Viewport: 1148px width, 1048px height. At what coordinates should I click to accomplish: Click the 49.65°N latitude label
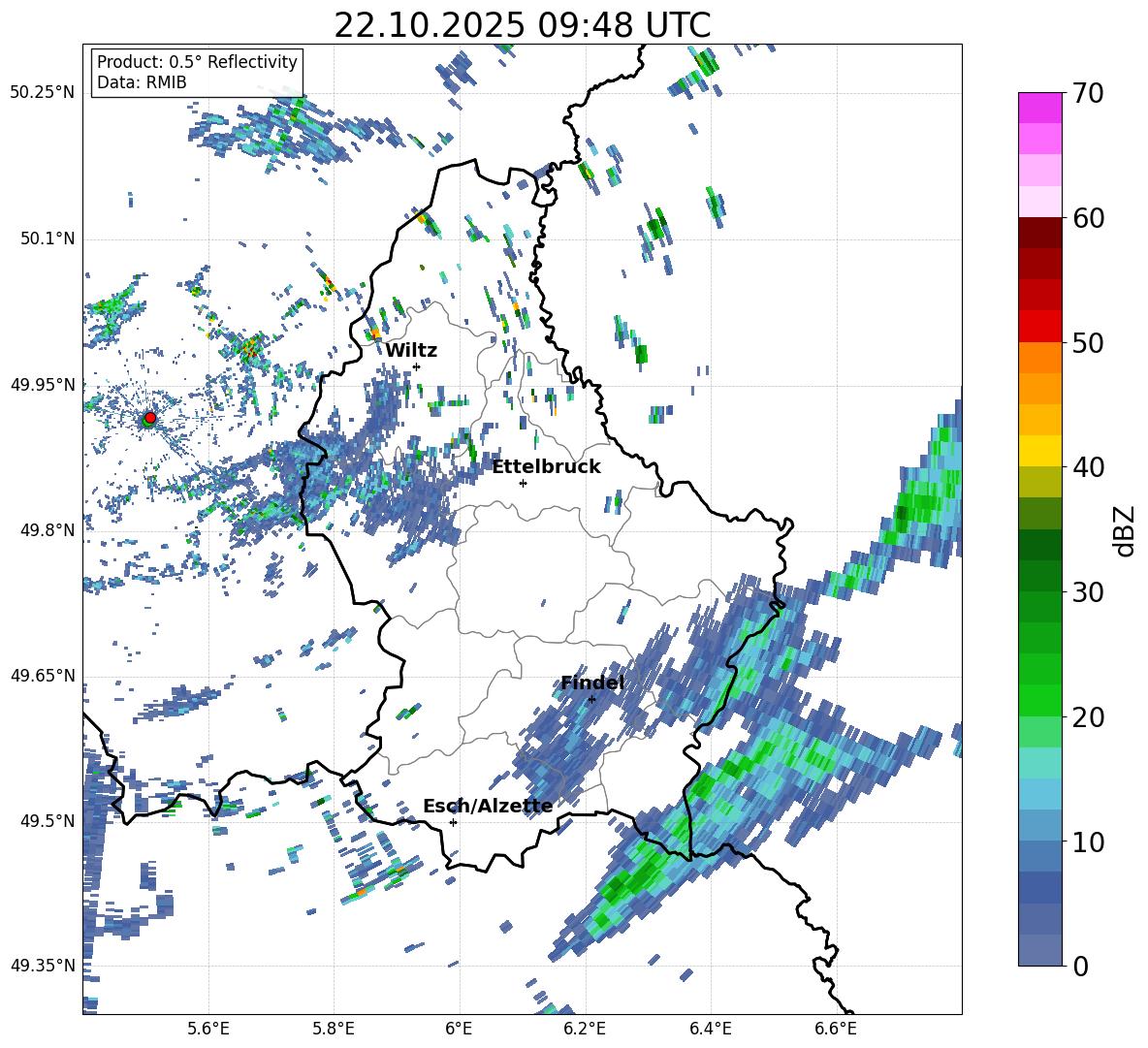(43, 675)
